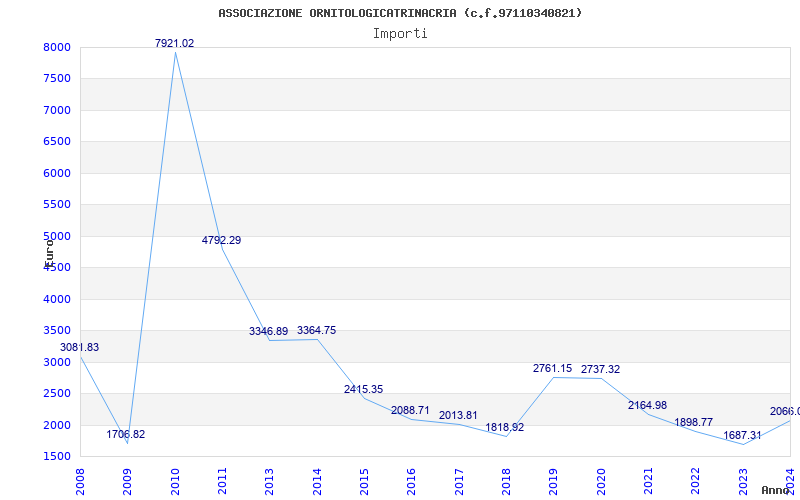
Task: Select the 3346.89 data label
Action: [268, 332]
